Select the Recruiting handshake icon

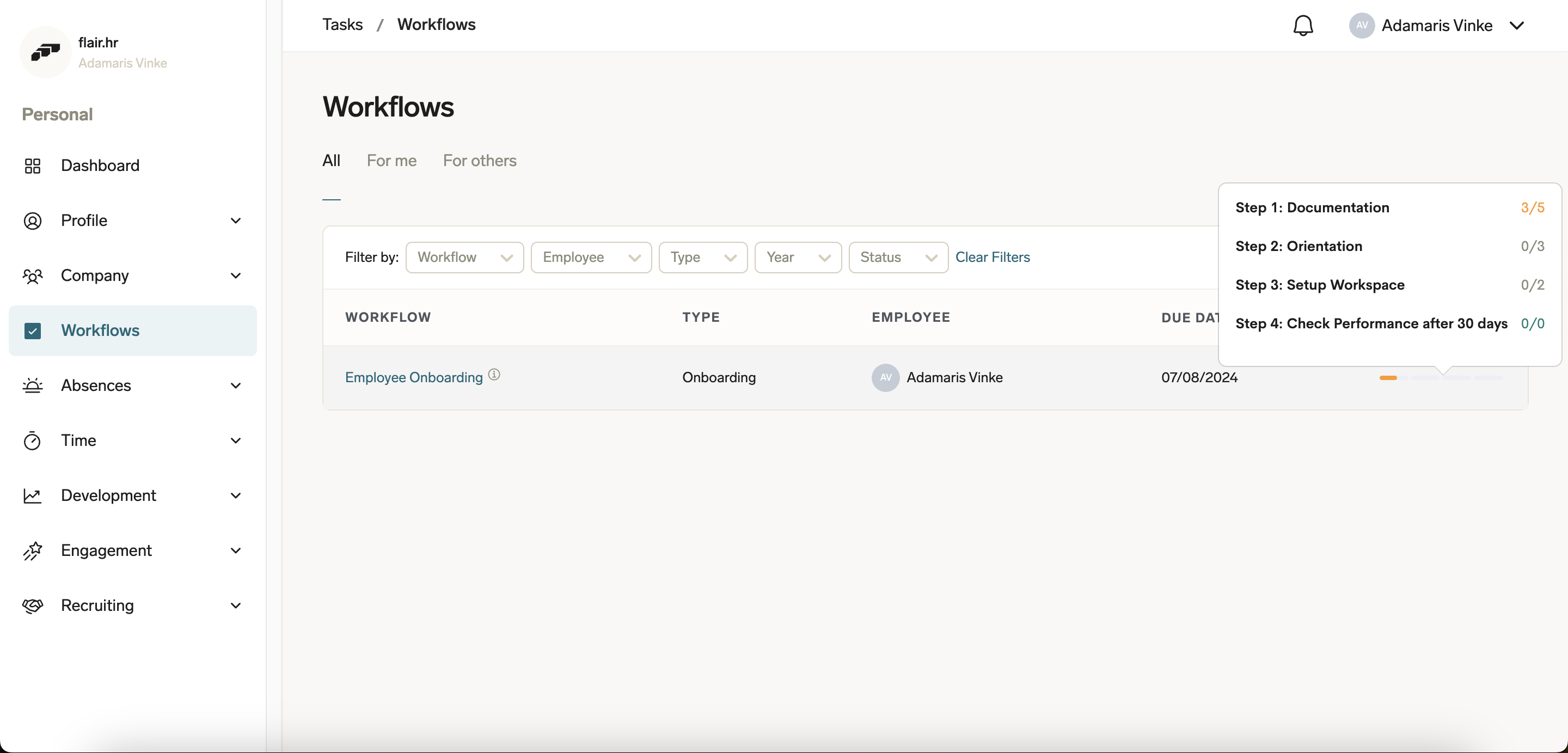(x=33, y=605)
